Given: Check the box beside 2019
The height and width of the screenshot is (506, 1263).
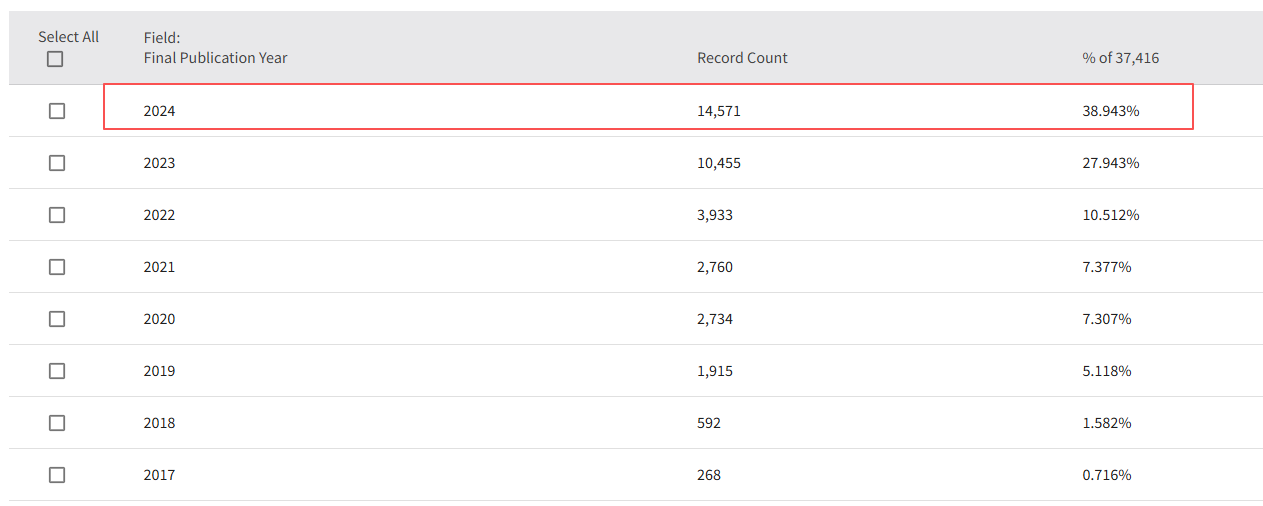Looking at the screenshot, I should [57, 371].
